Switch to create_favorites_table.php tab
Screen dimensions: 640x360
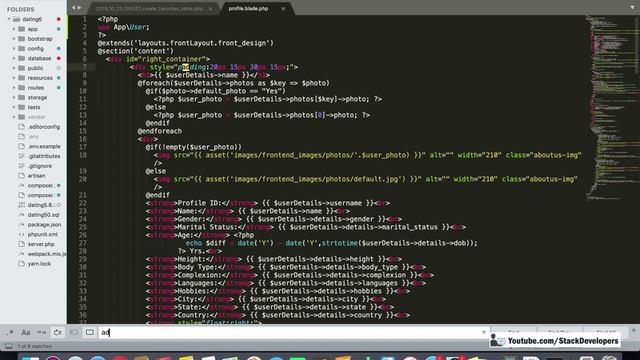[149, 9]
